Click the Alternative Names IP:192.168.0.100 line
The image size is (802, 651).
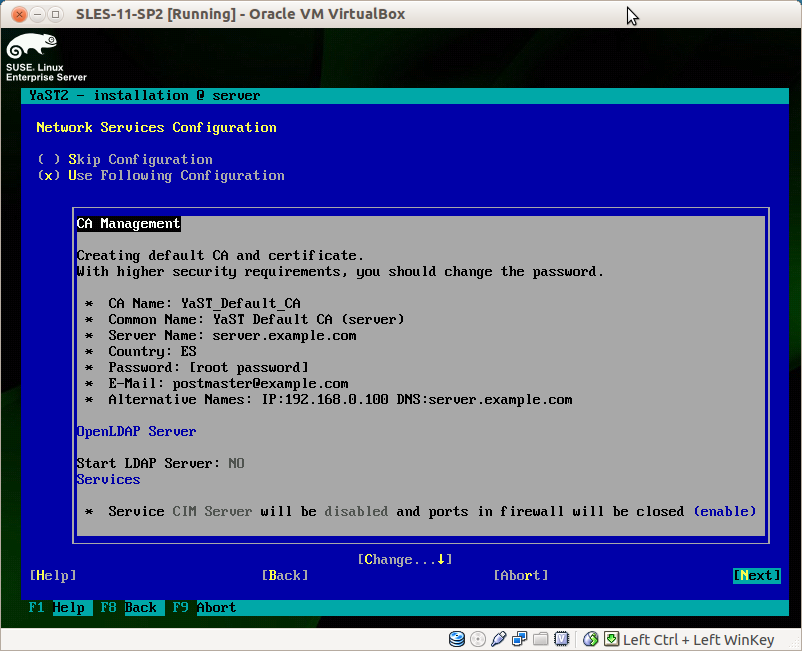(340, 399)
